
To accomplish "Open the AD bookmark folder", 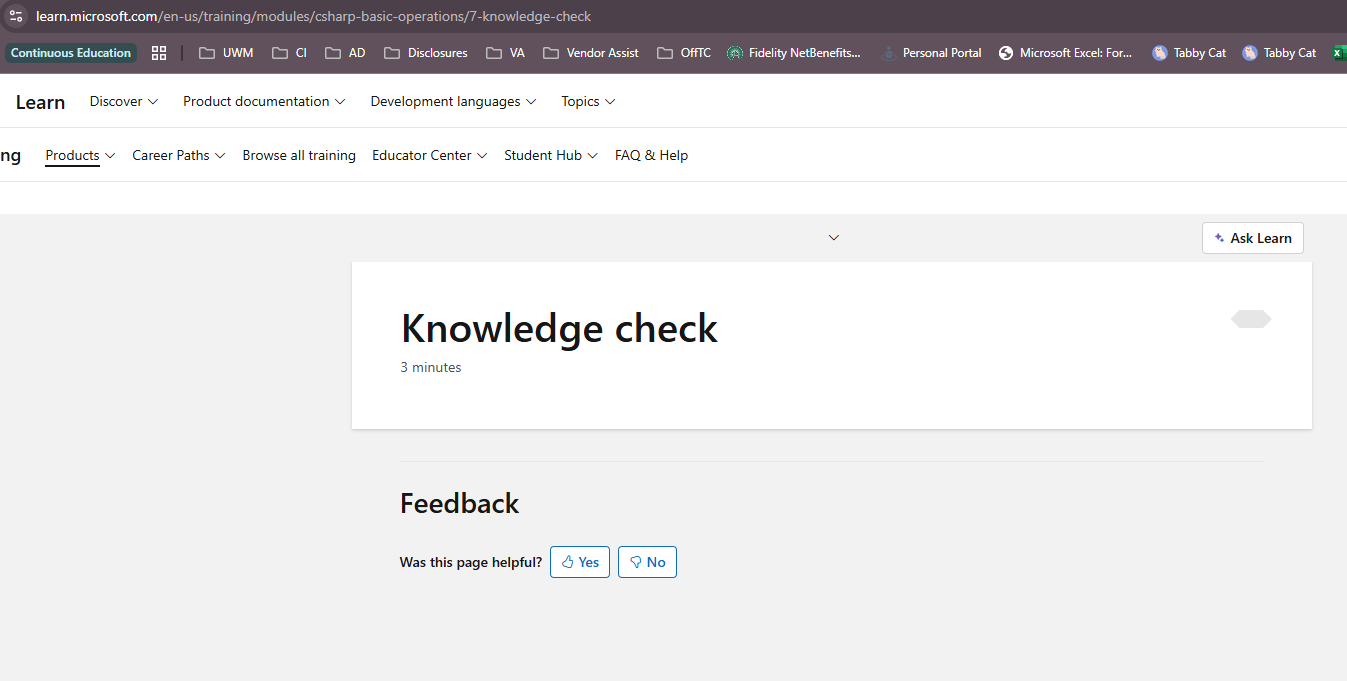I will pyautogui.click(x=345, y=53).
